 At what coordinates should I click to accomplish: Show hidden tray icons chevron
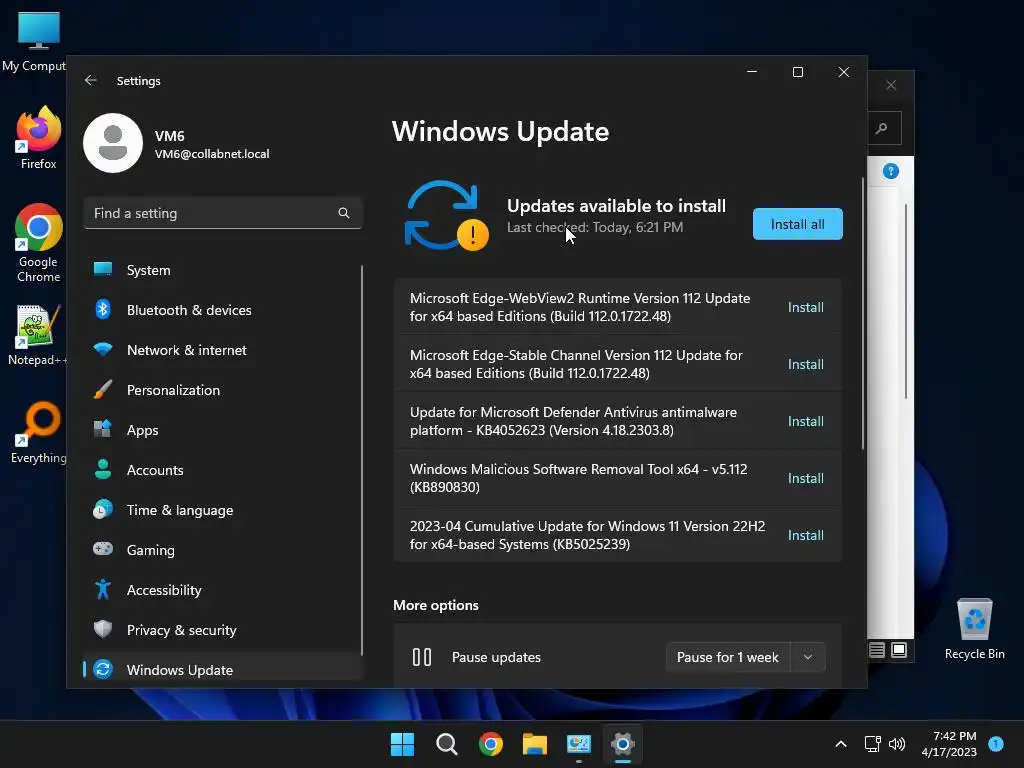pos(841,744)
